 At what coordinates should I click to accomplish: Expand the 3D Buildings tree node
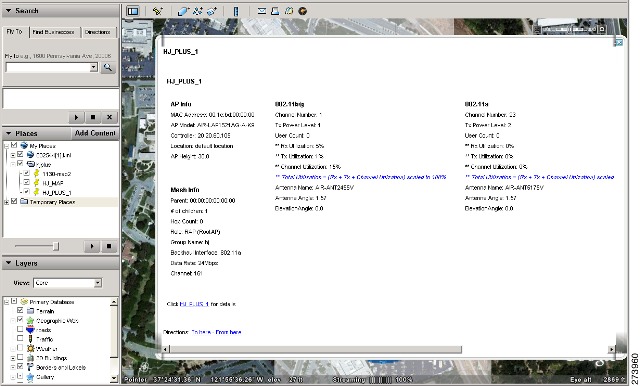tap(13, 358)
